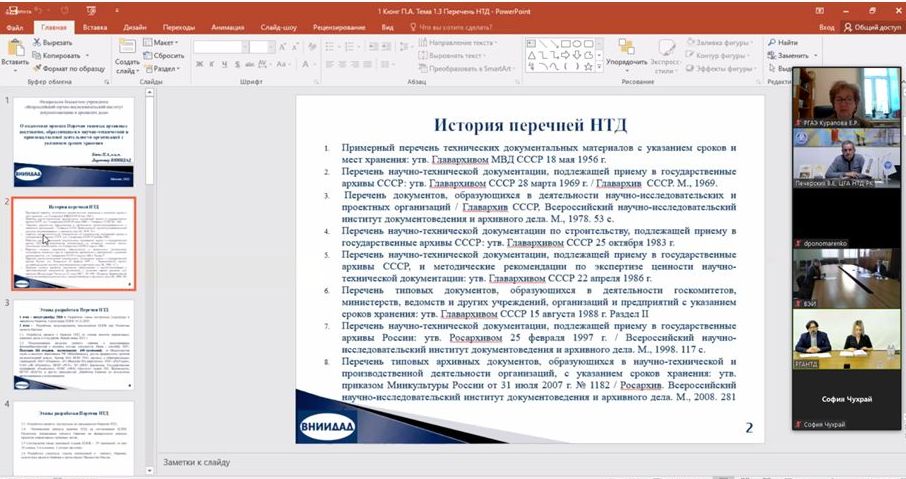Click the Вход sign-in link
Viewport: 906px width, 479px height.
point(826,27)
